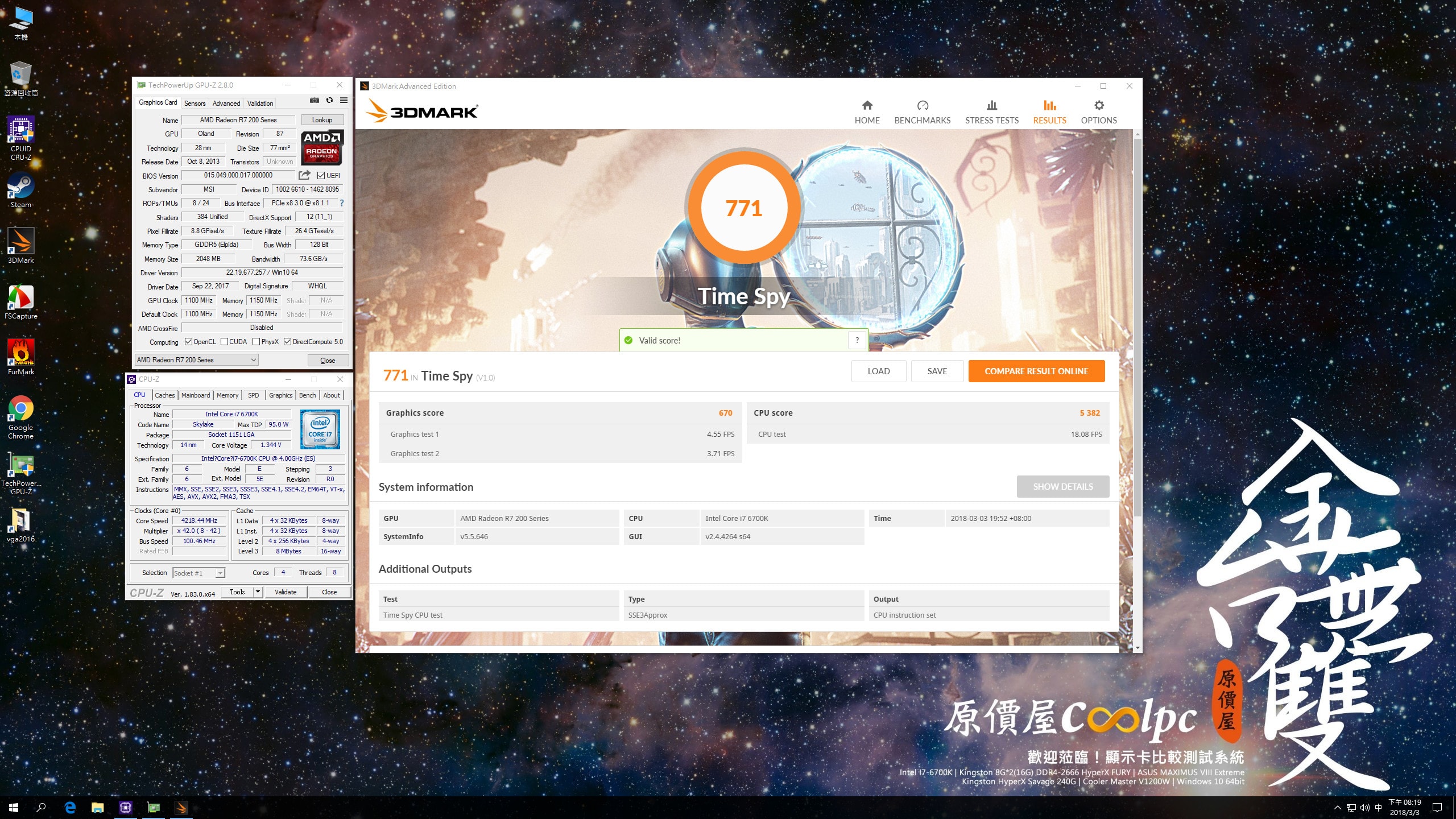Launch Microsoft Edge from the taskbar

tap(70, 808)
